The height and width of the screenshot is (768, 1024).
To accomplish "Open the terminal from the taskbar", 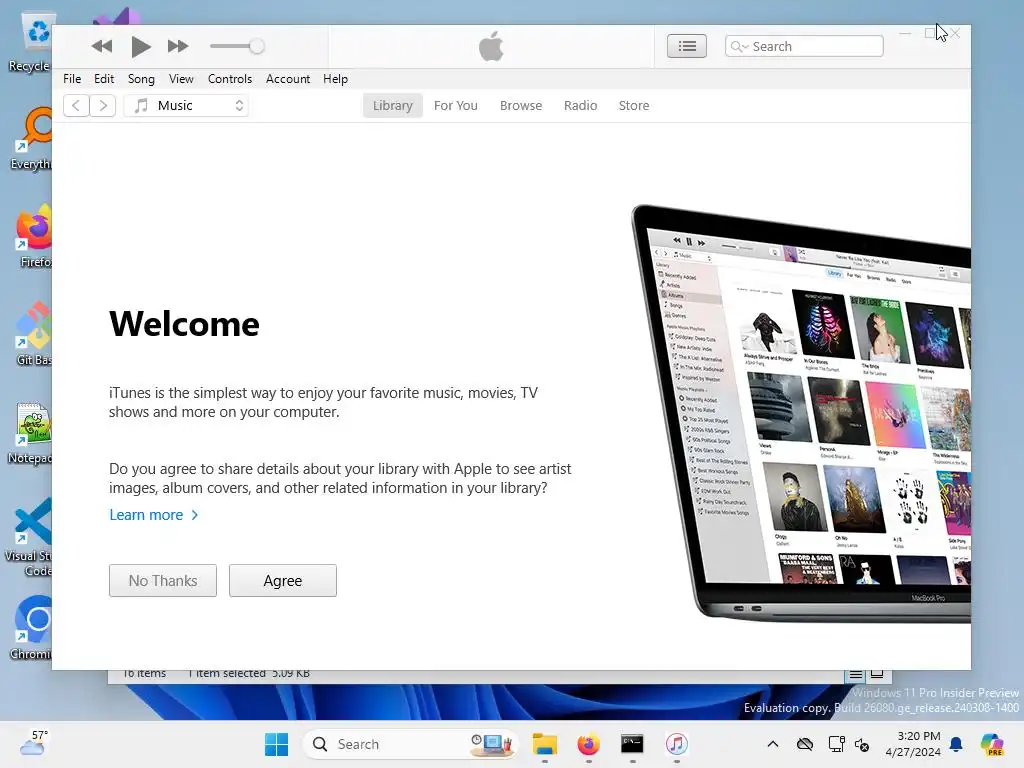I will pyautogui.click(x=632, y=744).
